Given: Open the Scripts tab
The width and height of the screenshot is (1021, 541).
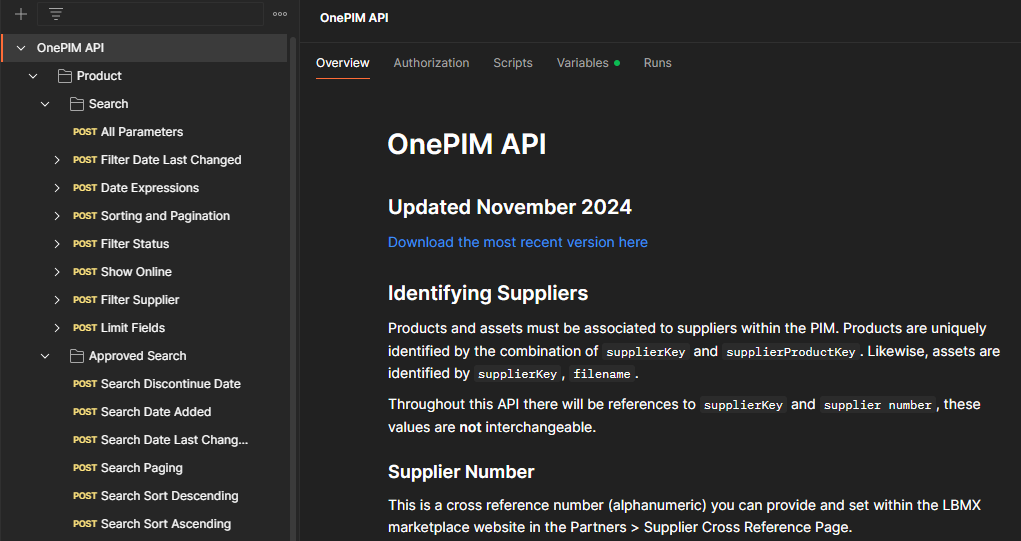Looking at the screenshot, I should point(512,63).
